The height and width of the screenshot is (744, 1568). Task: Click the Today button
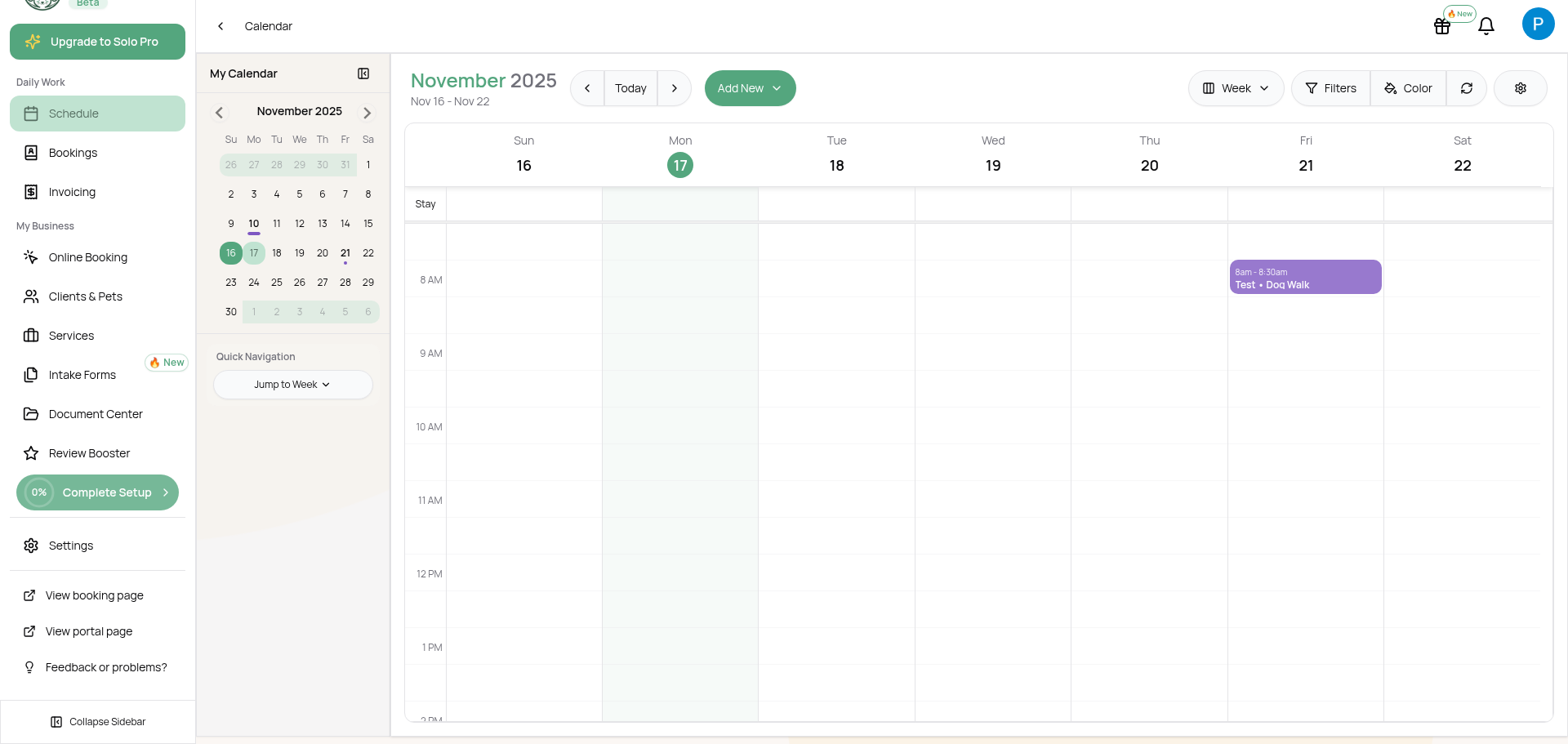point(630,88)
